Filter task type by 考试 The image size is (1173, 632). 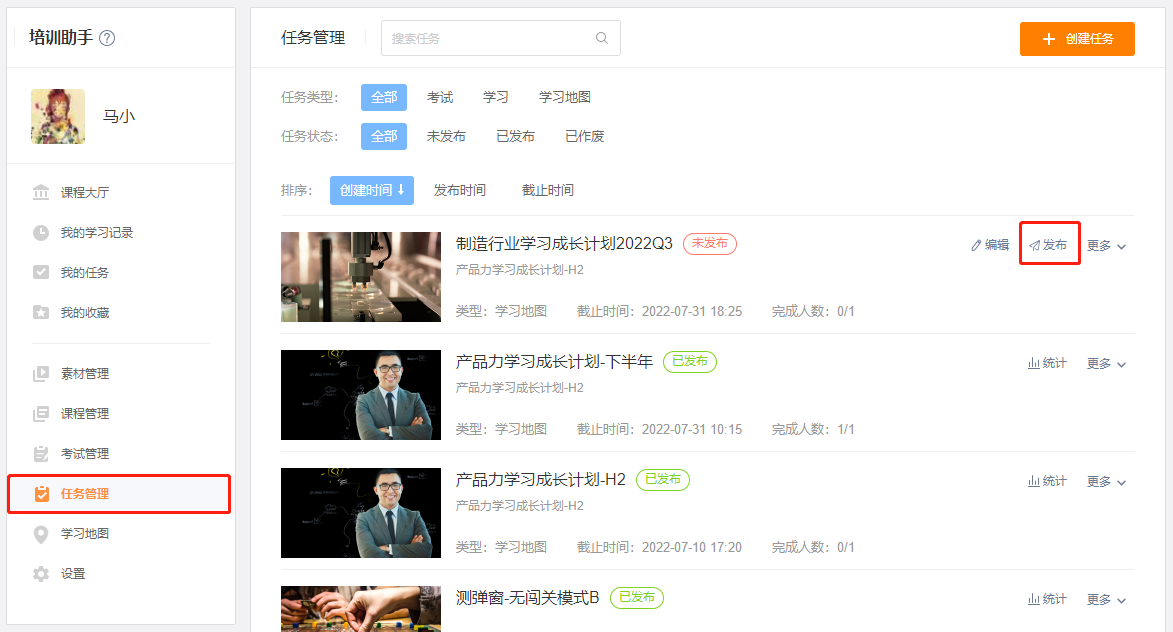pyautogui.click(x=440, y=97)
